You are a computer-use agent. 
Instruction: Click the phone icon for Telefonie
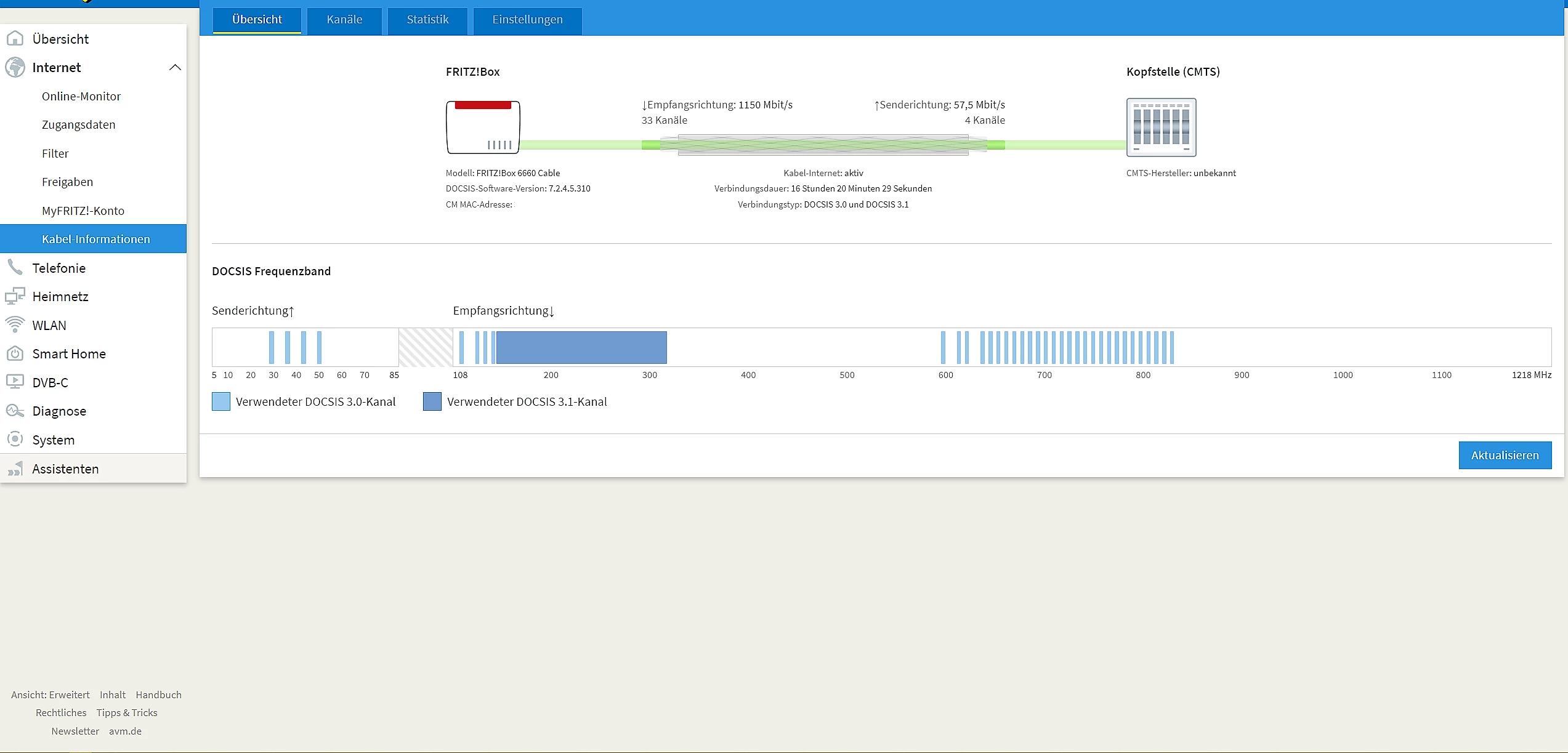point(15,267)
